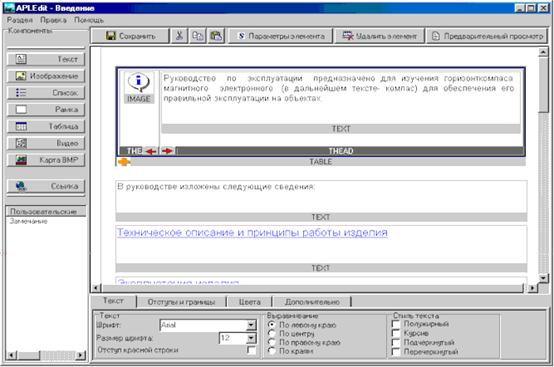Click the APLEdit title bar icon
Screen dimensions: 554x367
coord(8,8)
